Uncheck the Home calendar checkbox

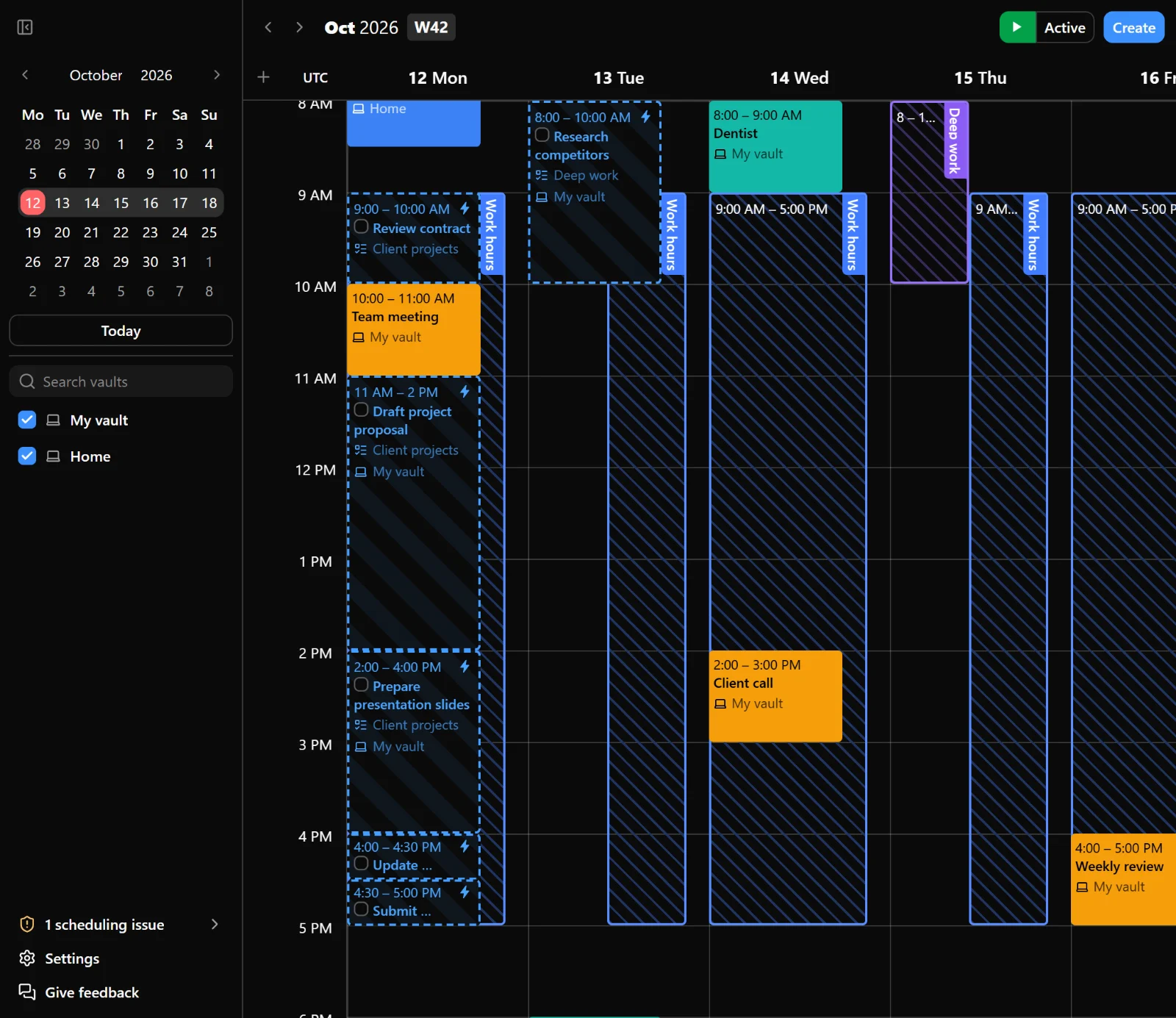(27, 456)
